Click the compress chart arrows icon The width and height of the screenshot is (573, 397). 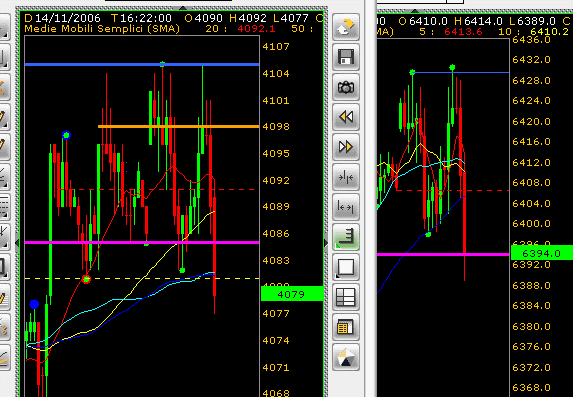pos(346,177)
